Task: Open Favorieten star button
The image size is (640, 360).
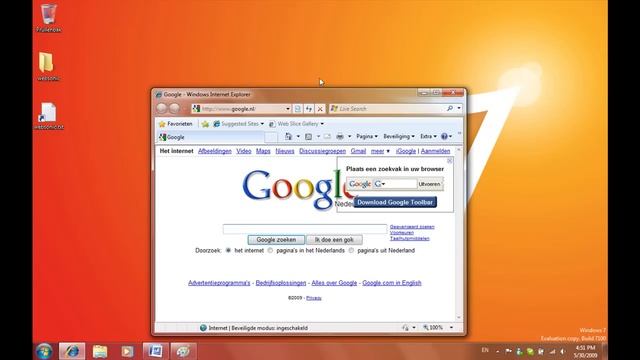Action: [176, 124]
